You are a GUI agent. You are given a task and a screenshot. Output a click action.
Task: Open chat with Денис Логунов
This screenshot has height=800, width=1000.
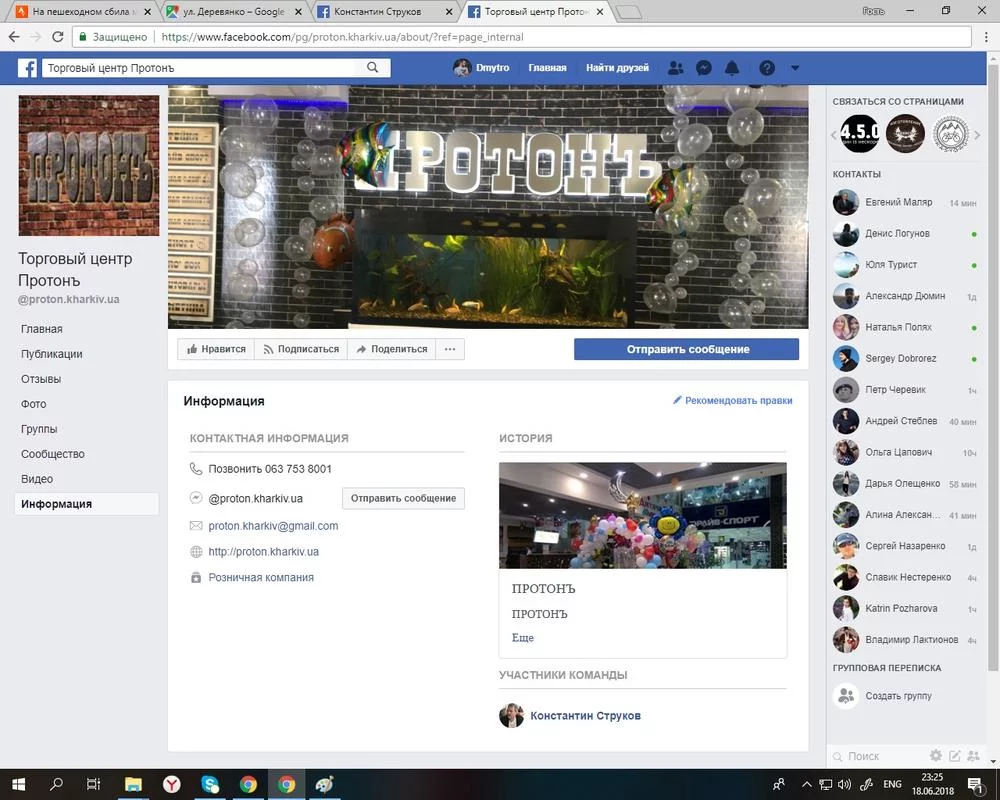(905, 233)
